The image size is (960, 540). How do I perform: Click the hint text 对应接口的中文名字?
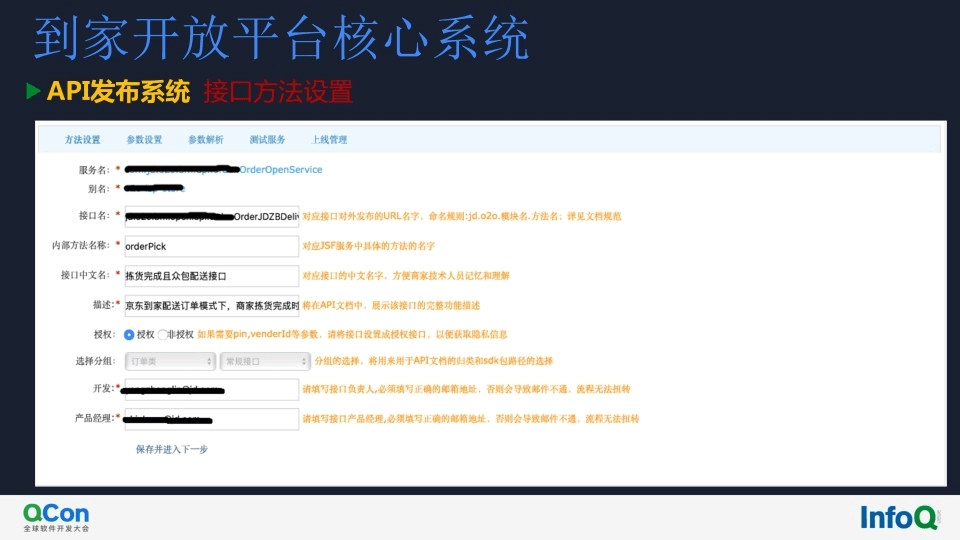pos(406,276)
